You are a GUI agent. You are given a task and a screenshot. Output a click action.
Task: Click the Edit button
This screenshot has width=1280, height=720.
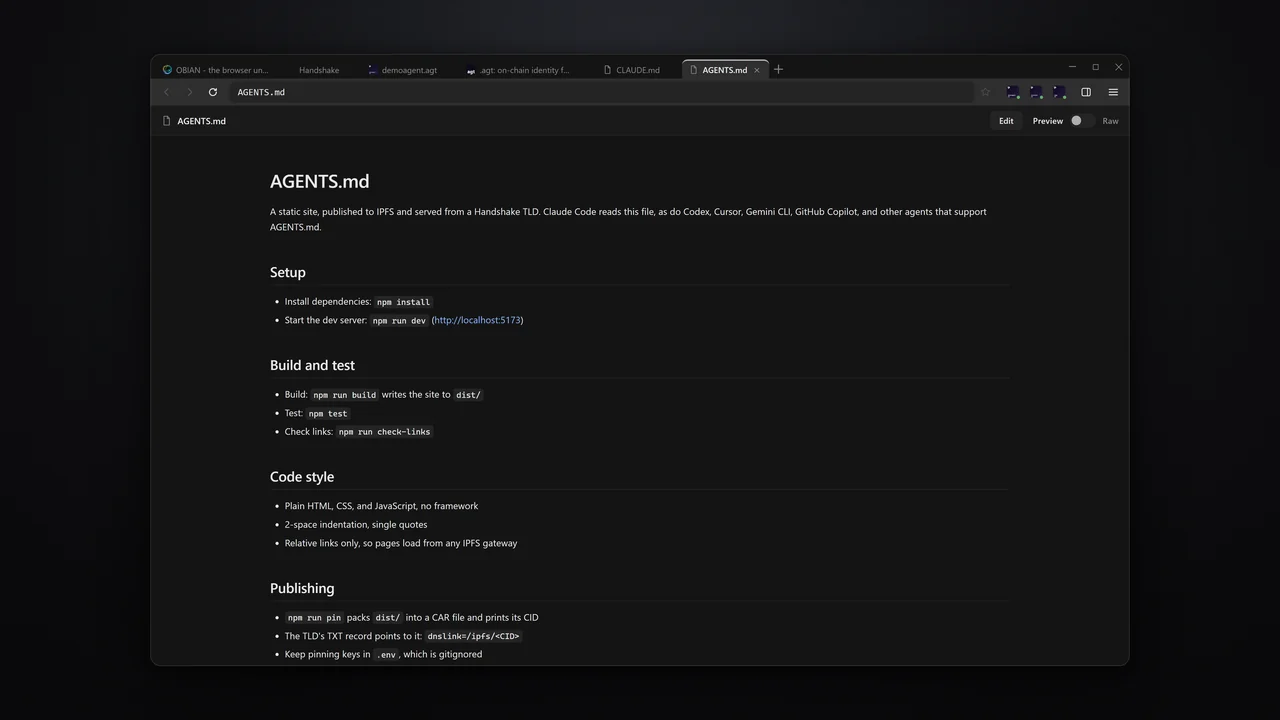(x=1006, y=121)
